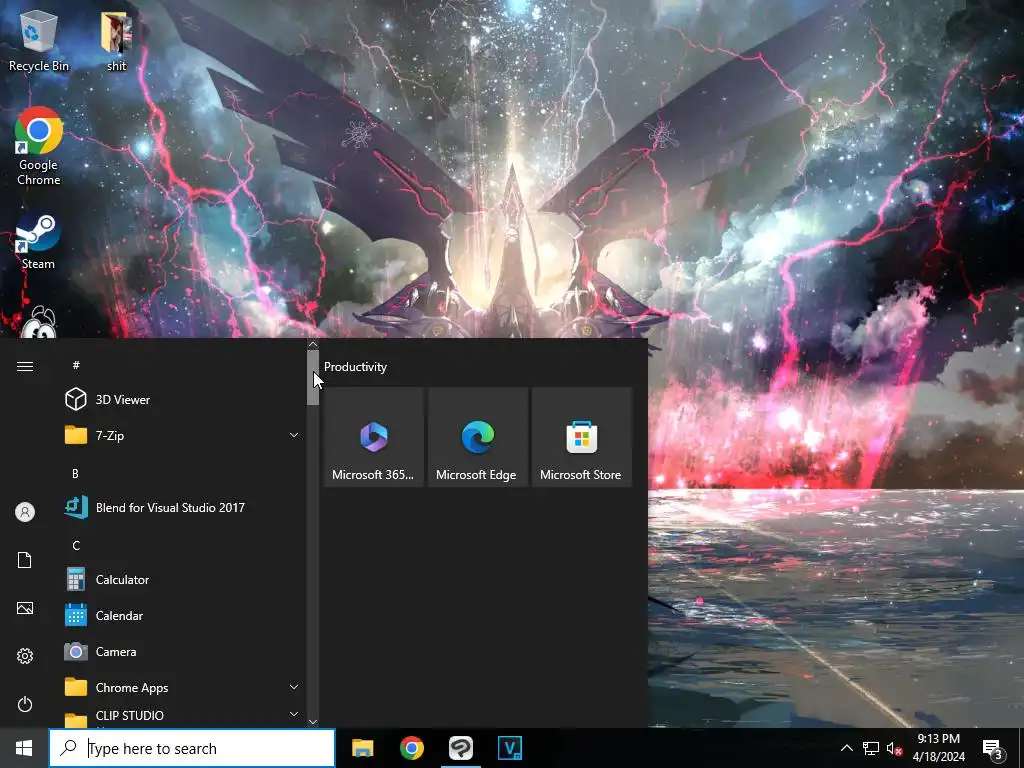
Task: Open the Calendar app
Action: 183,615
